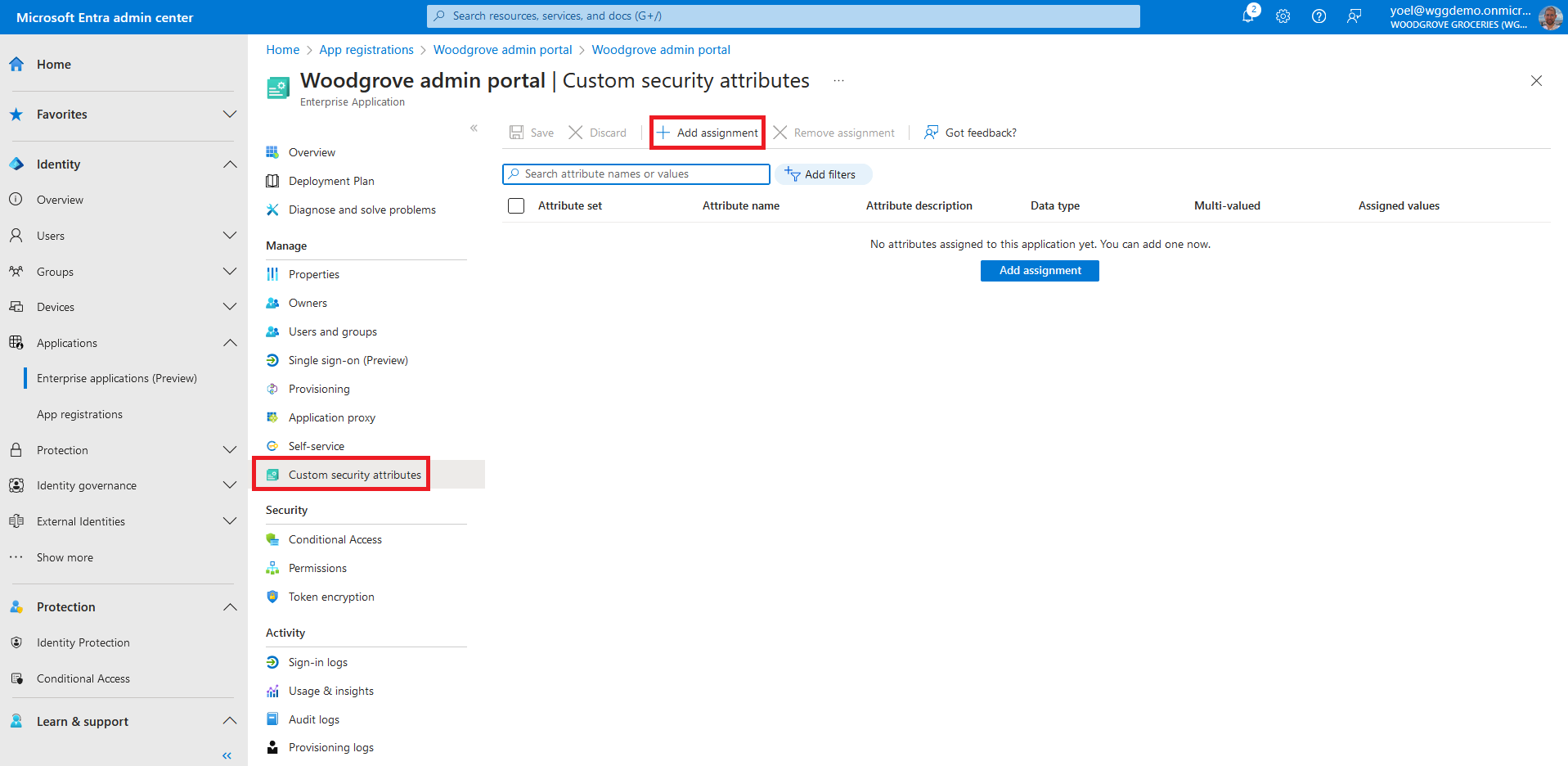Click the Got feedback? toolbar icon
The image size is (1568, 766).
click(931, 133)
